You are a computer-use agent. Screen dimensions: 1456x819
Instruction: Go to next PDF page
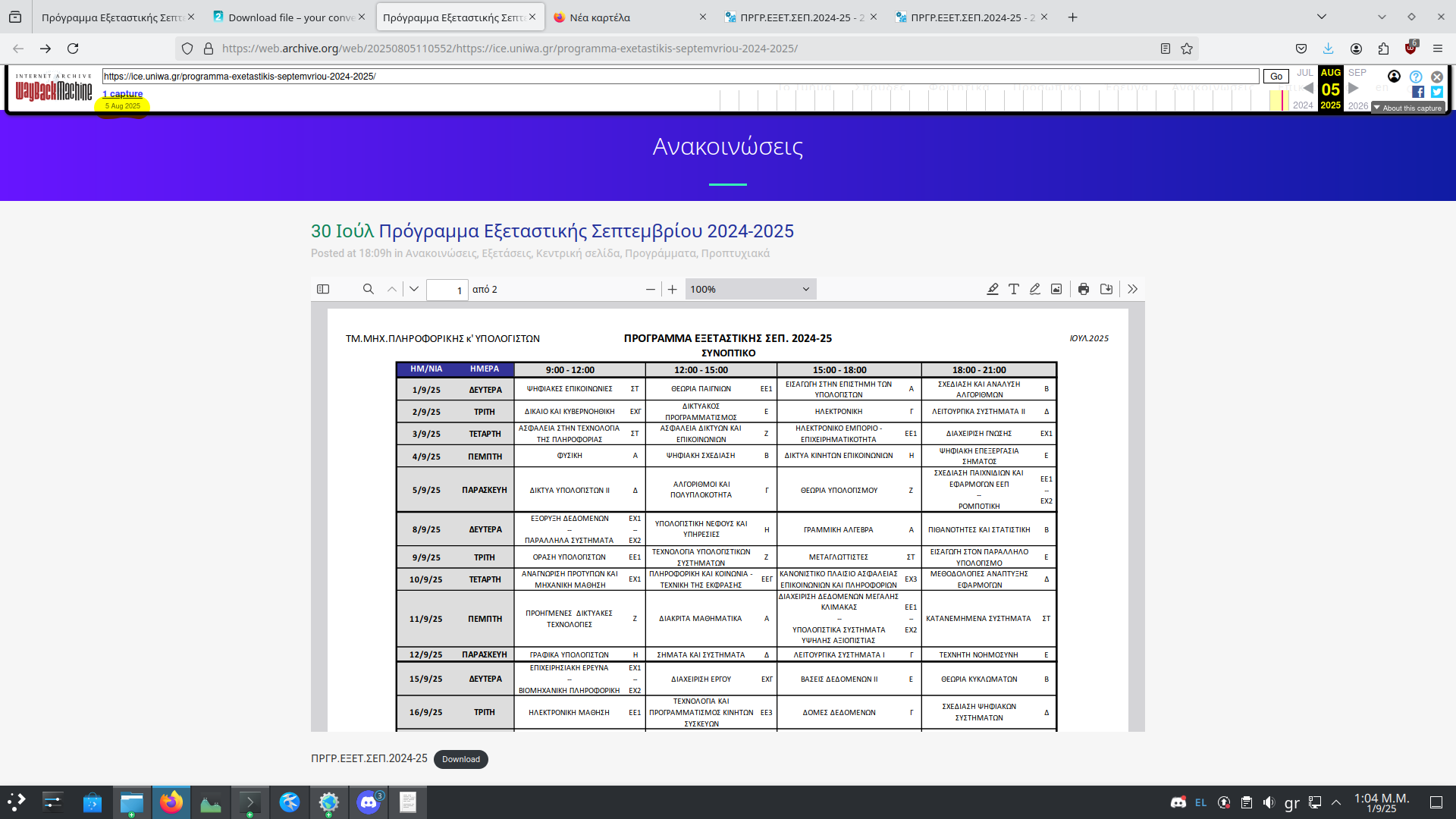[x=414, y=289]
